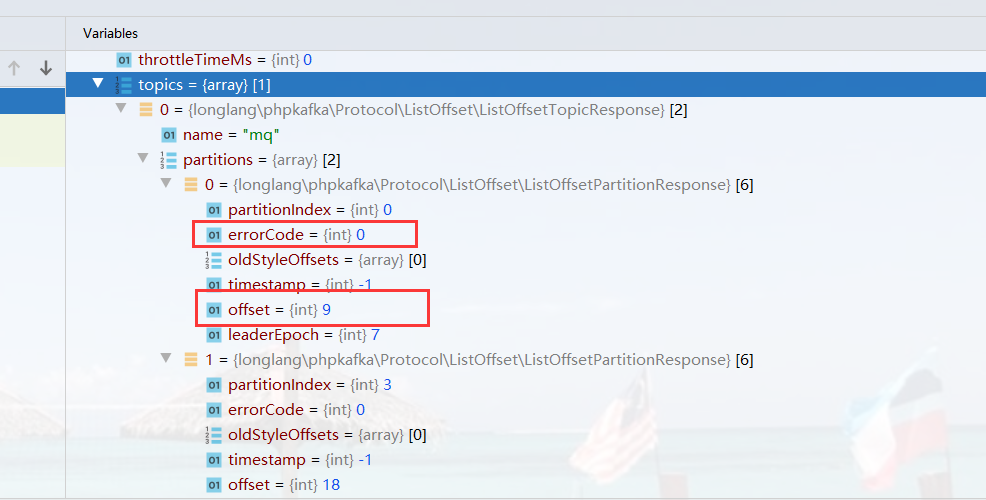Select the partitionIndex = 3 row
Image resolution: width=986 pixels, height=500 pixels.
pos(526,384)
